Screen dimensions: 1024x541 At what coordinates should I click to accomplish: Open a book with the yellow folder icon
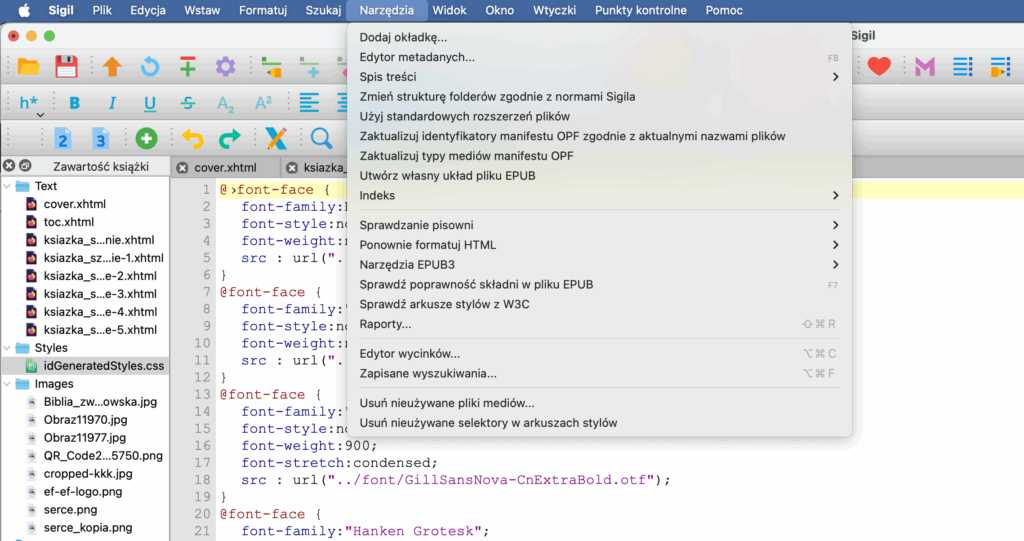coord(28,67)
